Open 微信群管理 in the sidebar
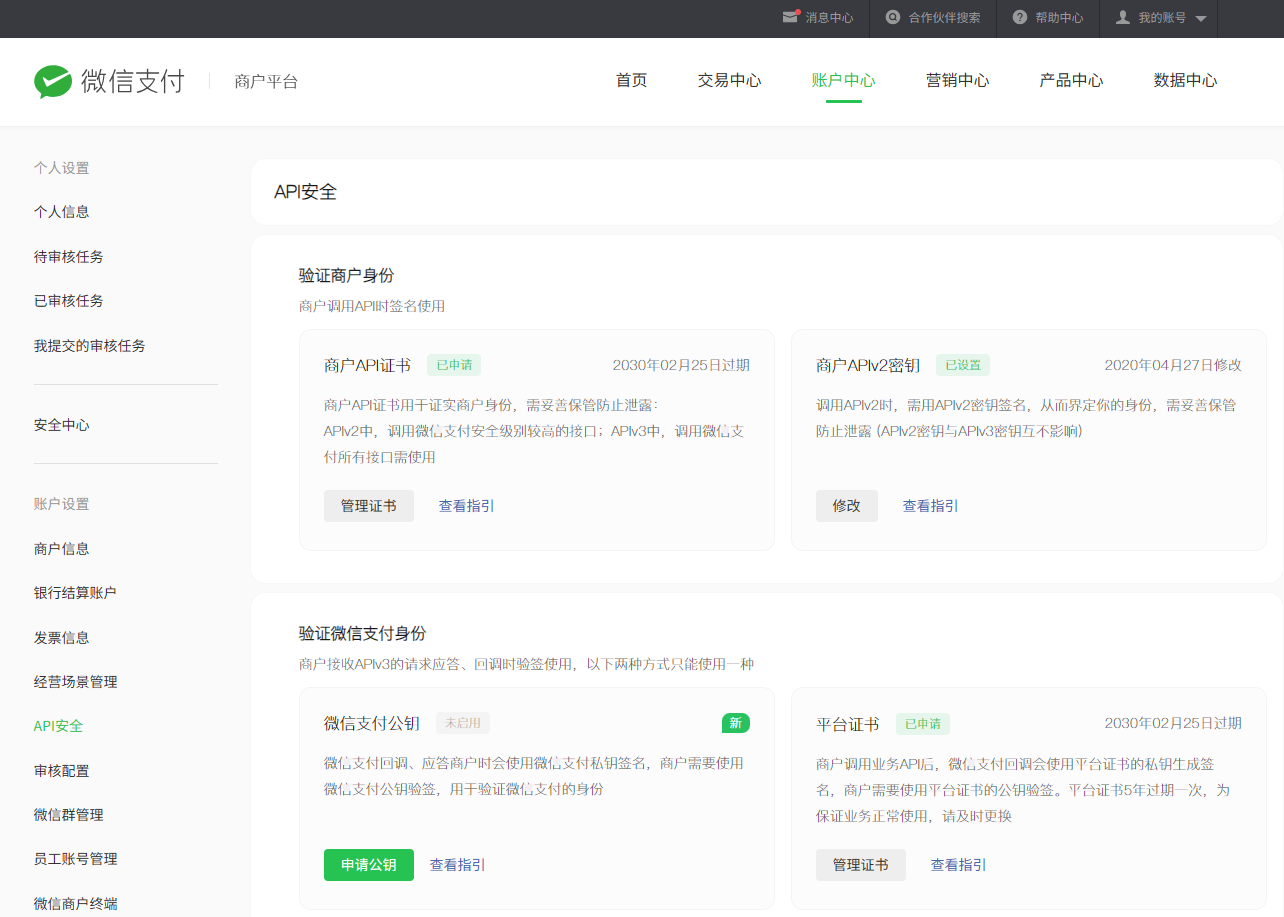 click(x=69, y=815)
